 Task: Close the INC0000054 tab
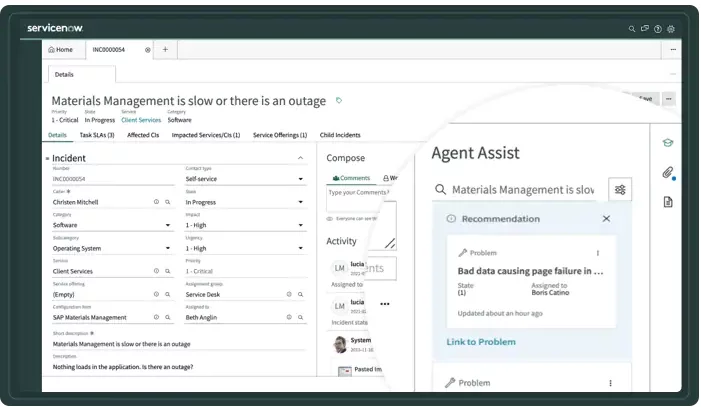[148, 50]
